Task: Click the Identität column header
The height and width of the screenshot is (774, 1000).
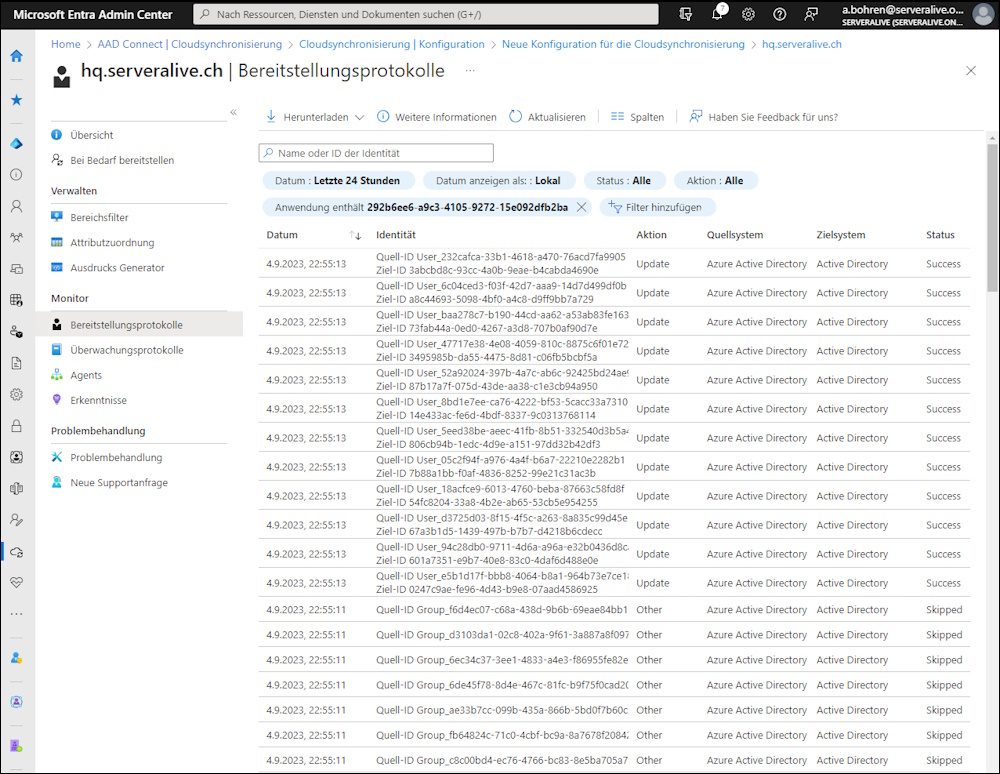Action: (395, 235)
